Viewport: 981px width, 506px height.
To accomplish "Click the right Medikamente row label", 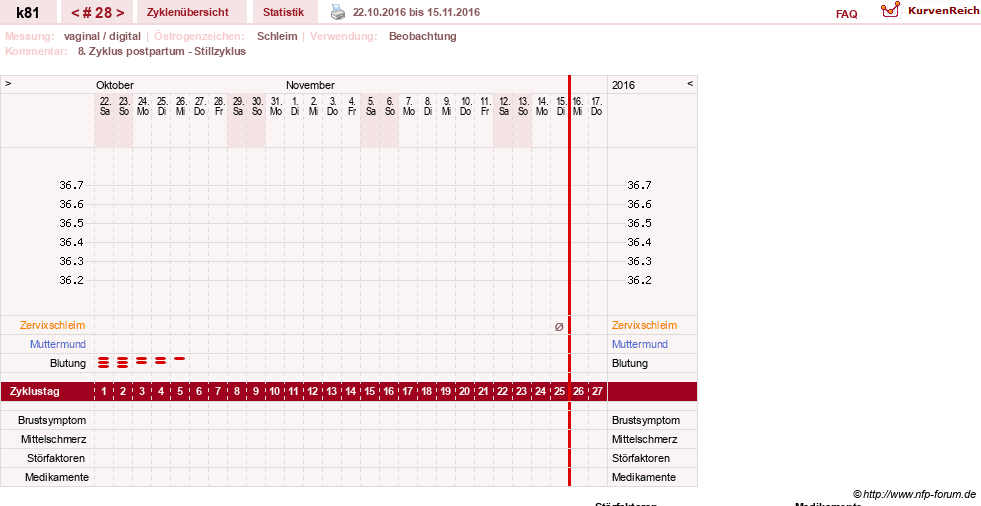I will (644, 477).
